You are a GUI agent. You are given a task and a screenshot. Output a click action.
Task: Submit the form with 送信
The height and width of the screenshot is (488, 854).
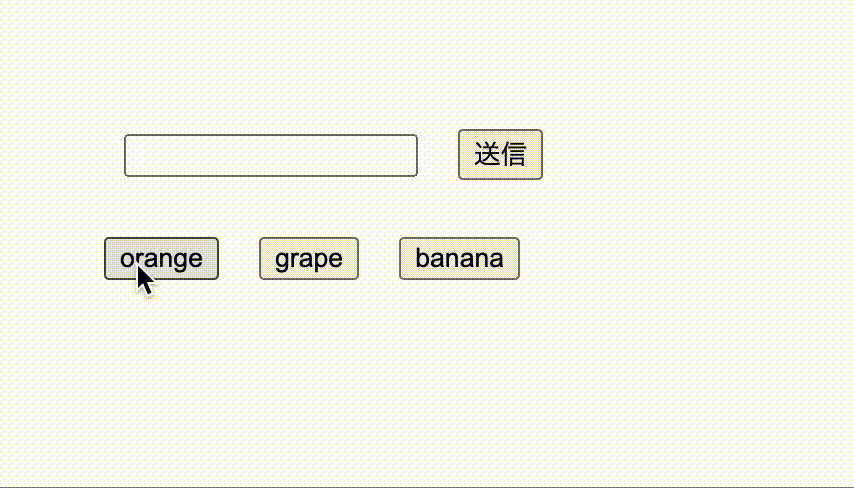pyautogui.click(x=500, y=154)
